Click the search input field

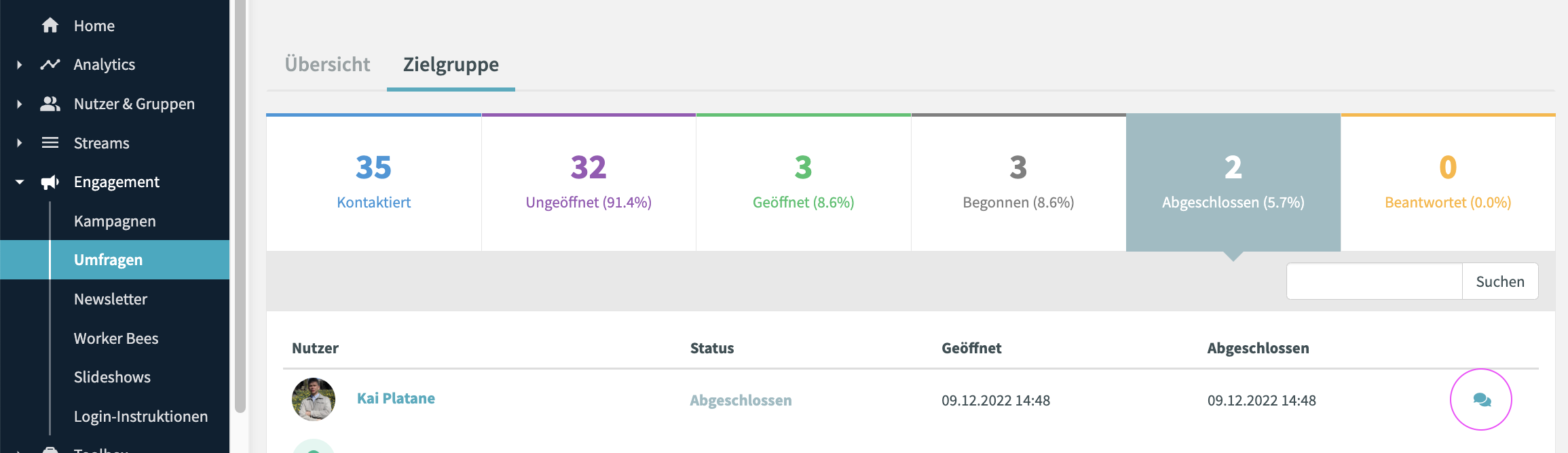tap(1374, 281)
